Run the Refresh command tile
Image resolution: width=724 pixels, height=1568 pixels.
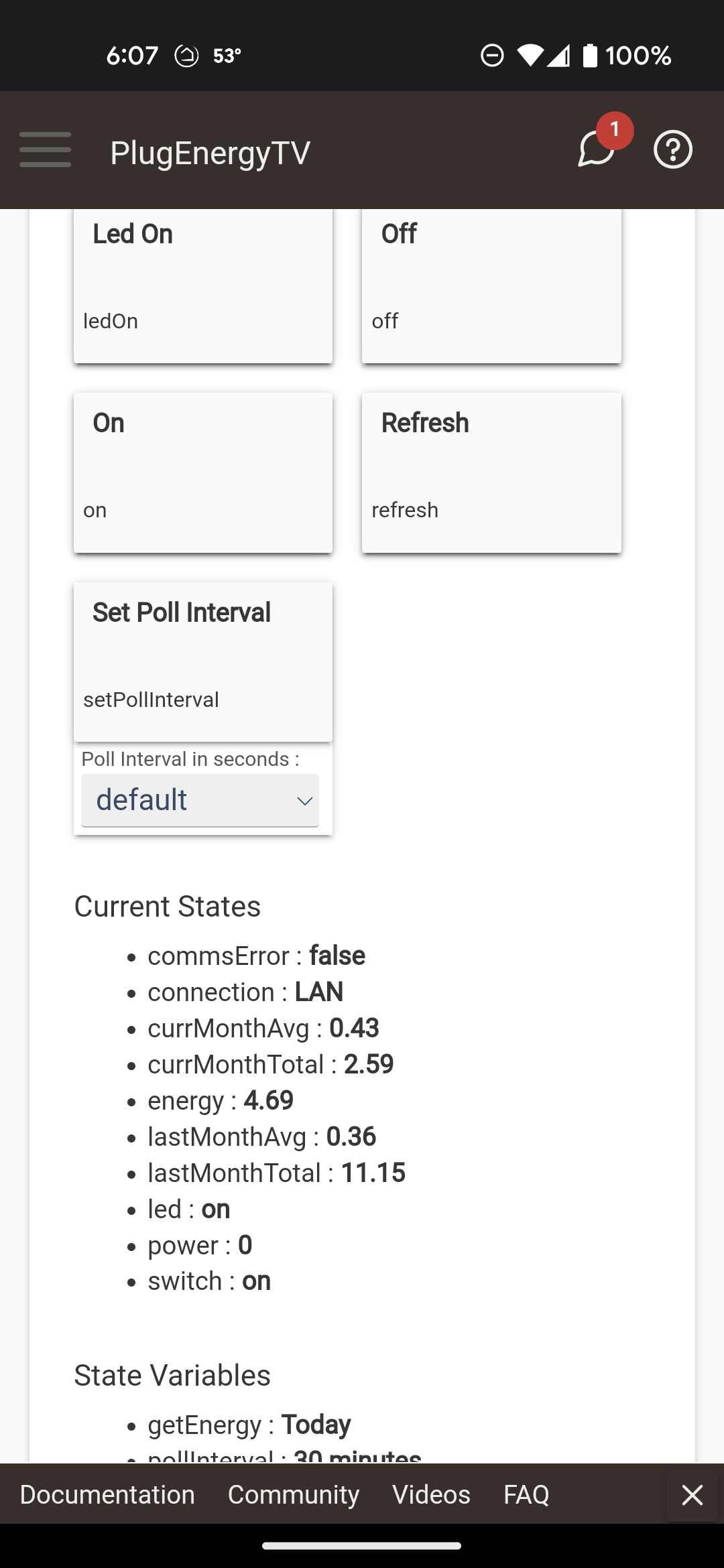491,472
